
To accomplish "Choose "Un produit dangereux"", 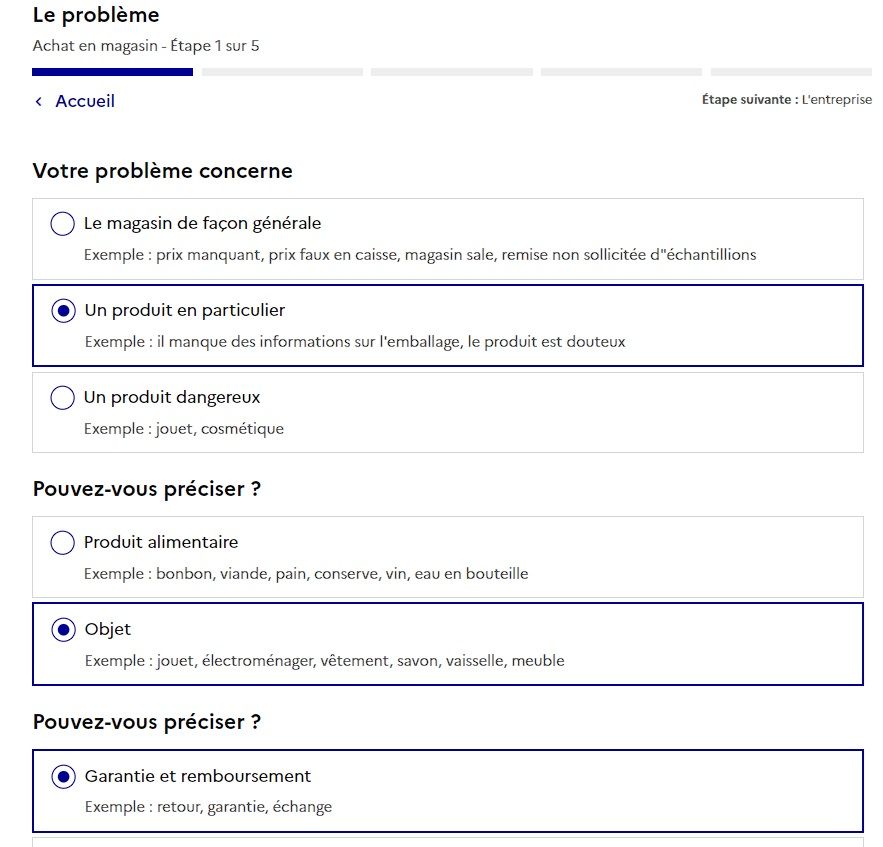I will point(62,398).
